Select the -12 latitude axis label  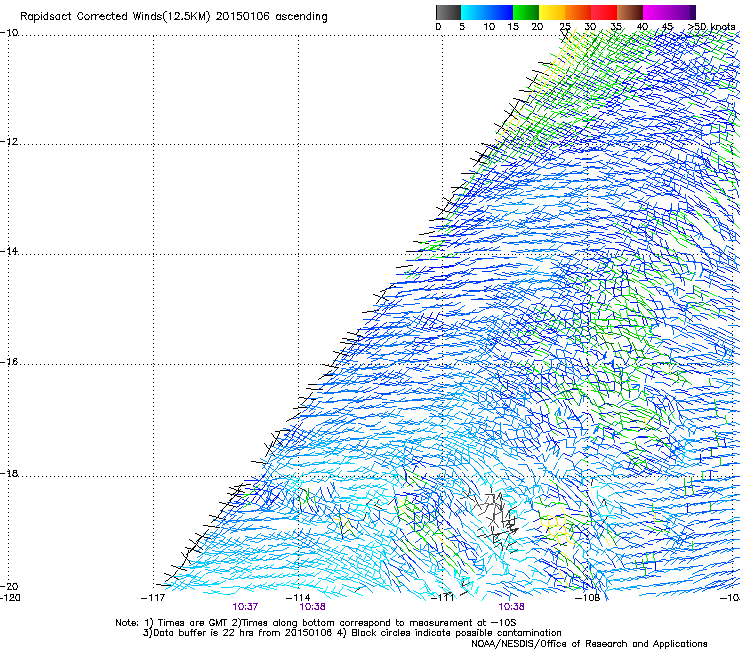pos(9,142)
